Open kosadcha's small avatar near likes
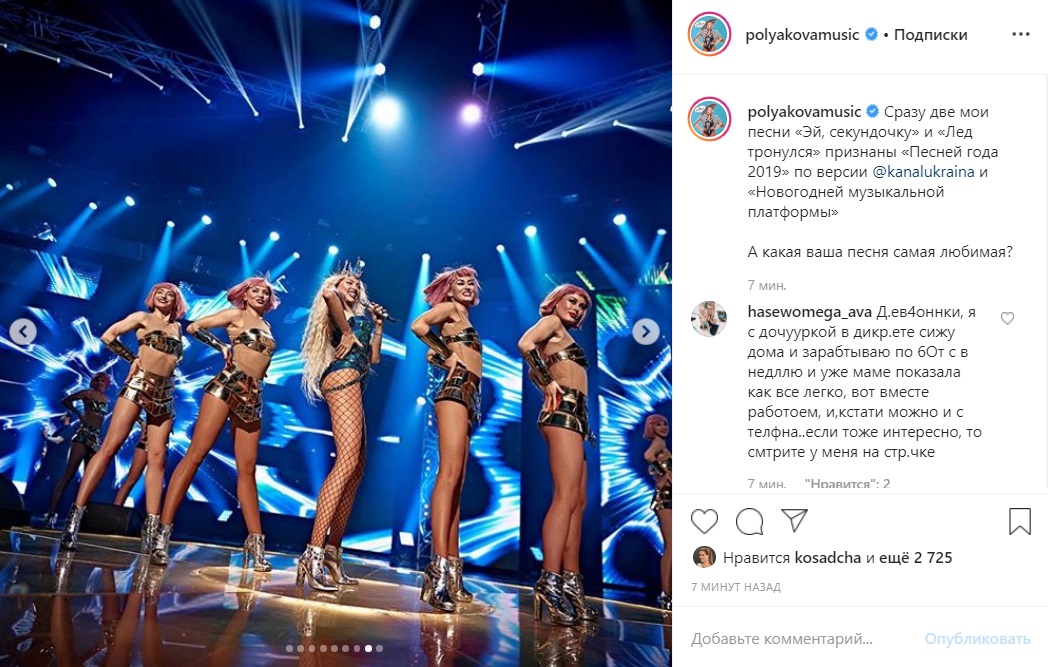 pyautogui.click(x=704, y=557)
